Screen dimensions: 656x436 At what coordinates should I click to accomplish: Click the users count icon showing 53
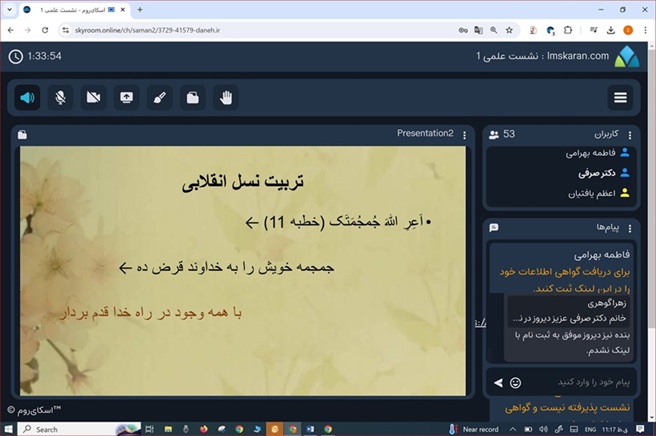(x=494, y=135)
